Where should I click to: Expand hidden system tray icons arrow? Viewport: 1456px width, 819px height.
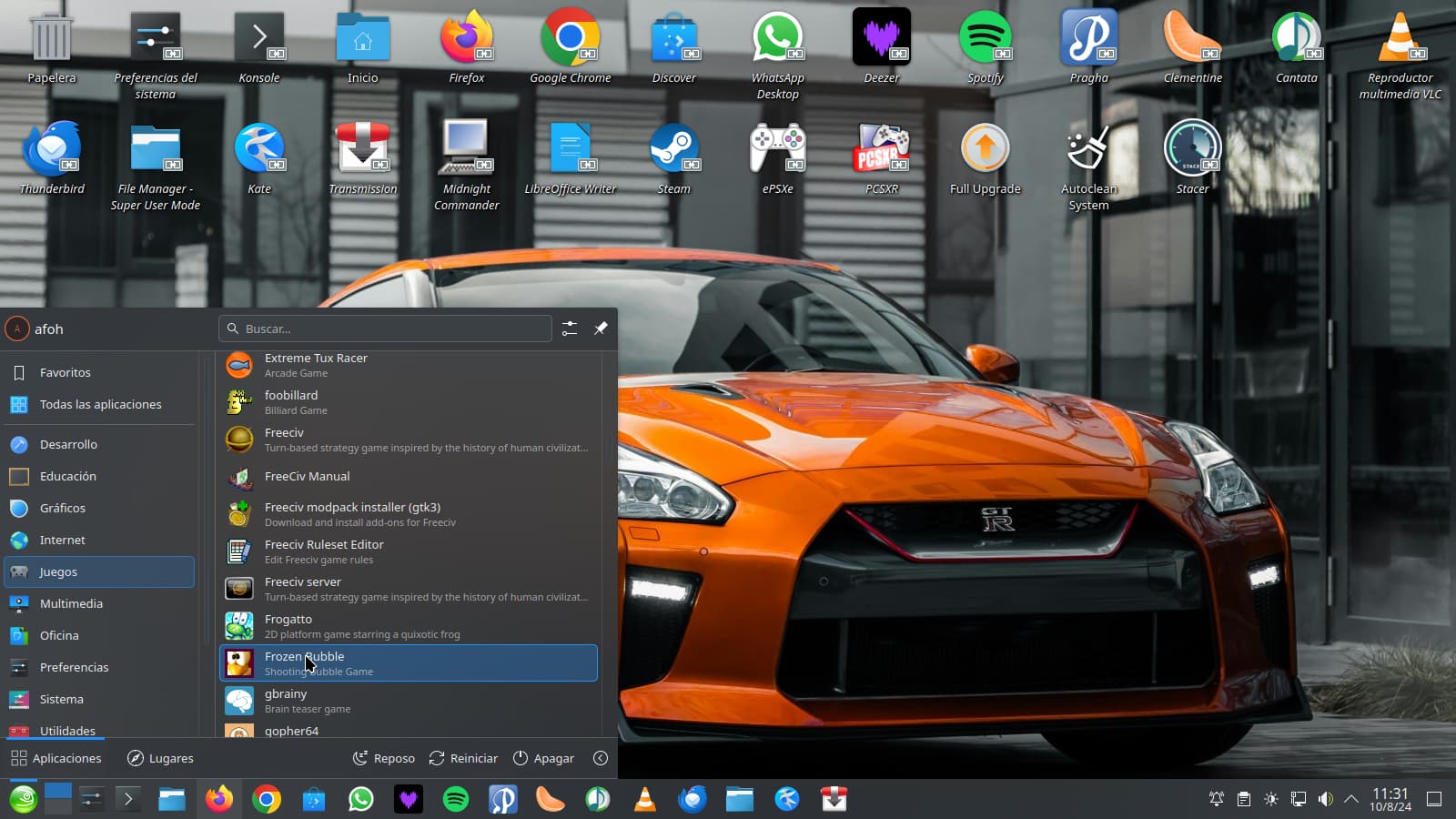pyautogui.click(x=1351, y=800)
